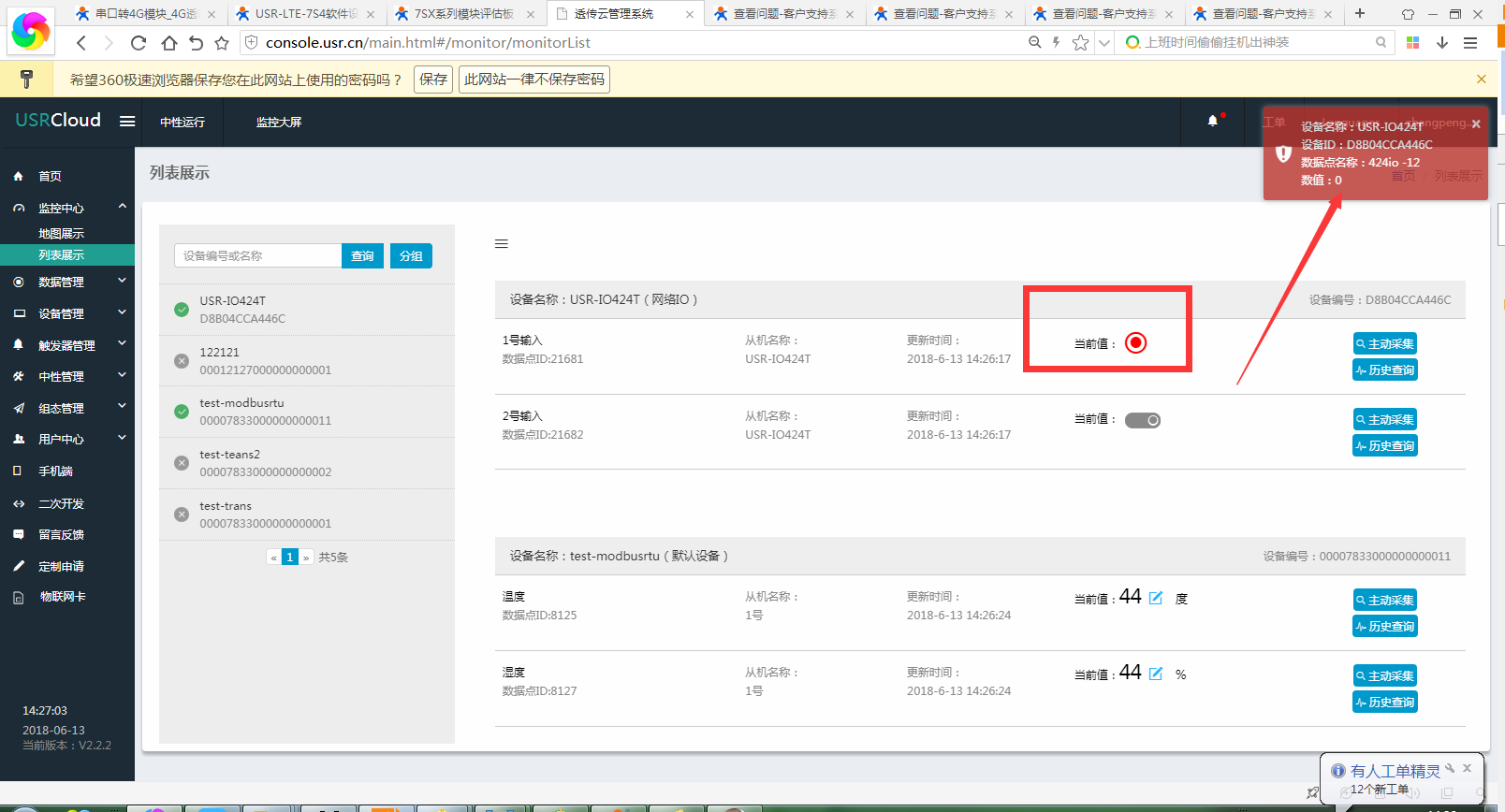Select device test-modbusrtu in the list
This screenshot has width=1505, height=812.
[x=307, y=412]
